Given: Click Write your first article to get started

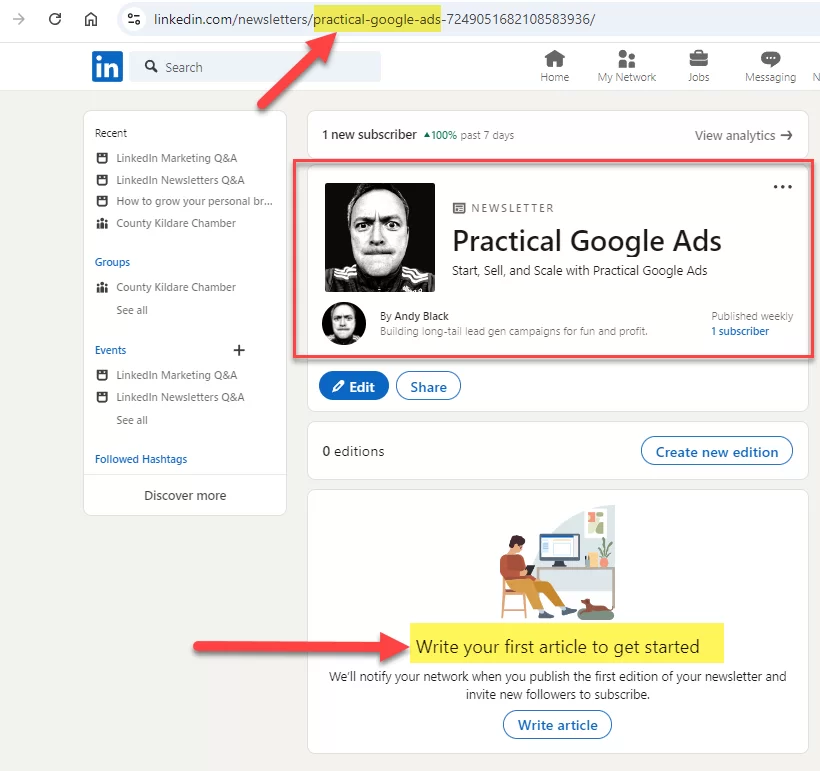Looking at the screenshot, I should (x=557, y=647).
